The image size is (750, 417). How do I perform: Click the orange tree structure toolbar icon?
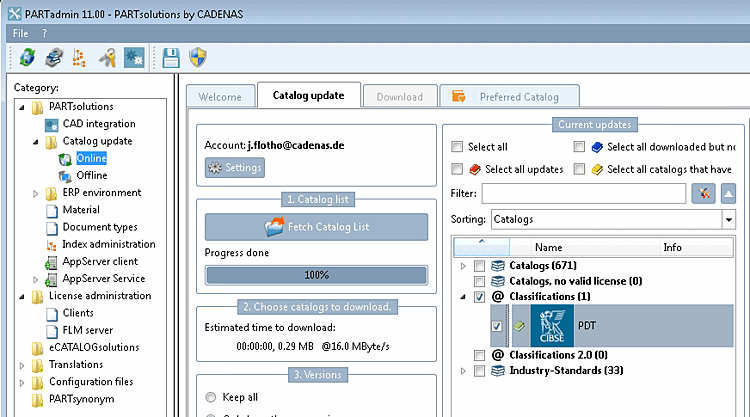79,57
